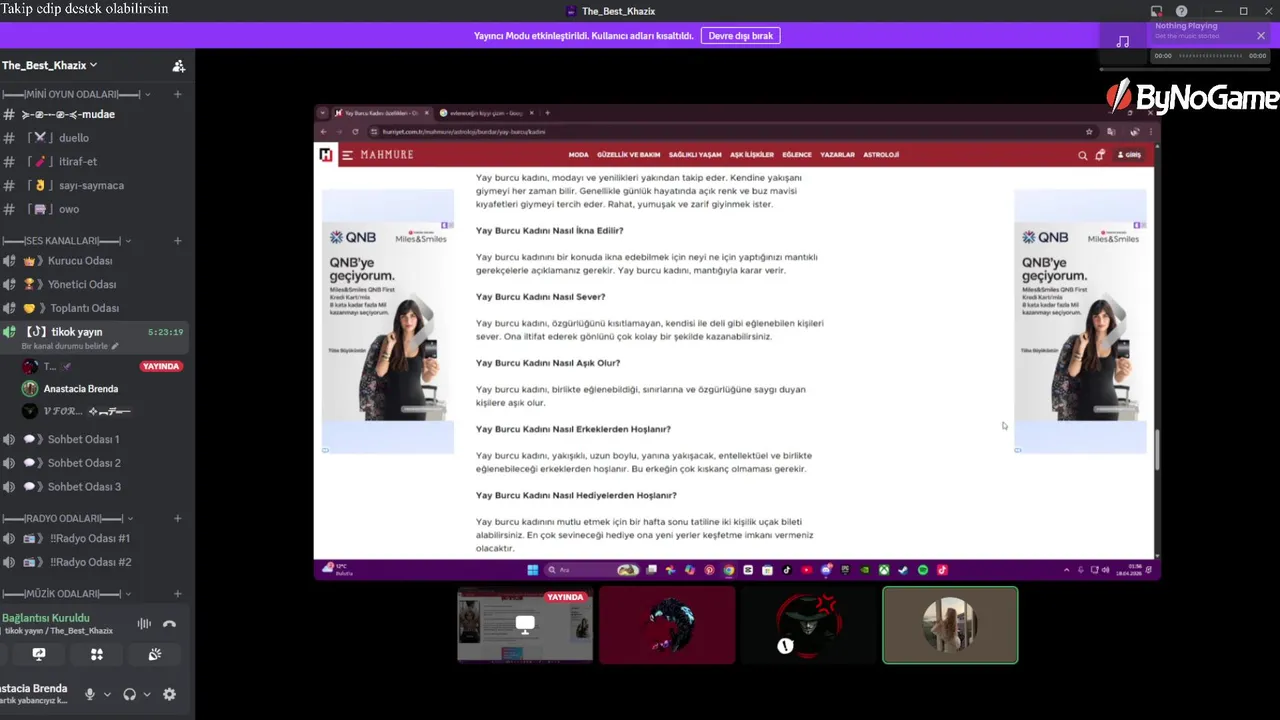Select the YAYINDA stream thumbnail tile
Screen dimensions: 1280x720
point(525,625)
